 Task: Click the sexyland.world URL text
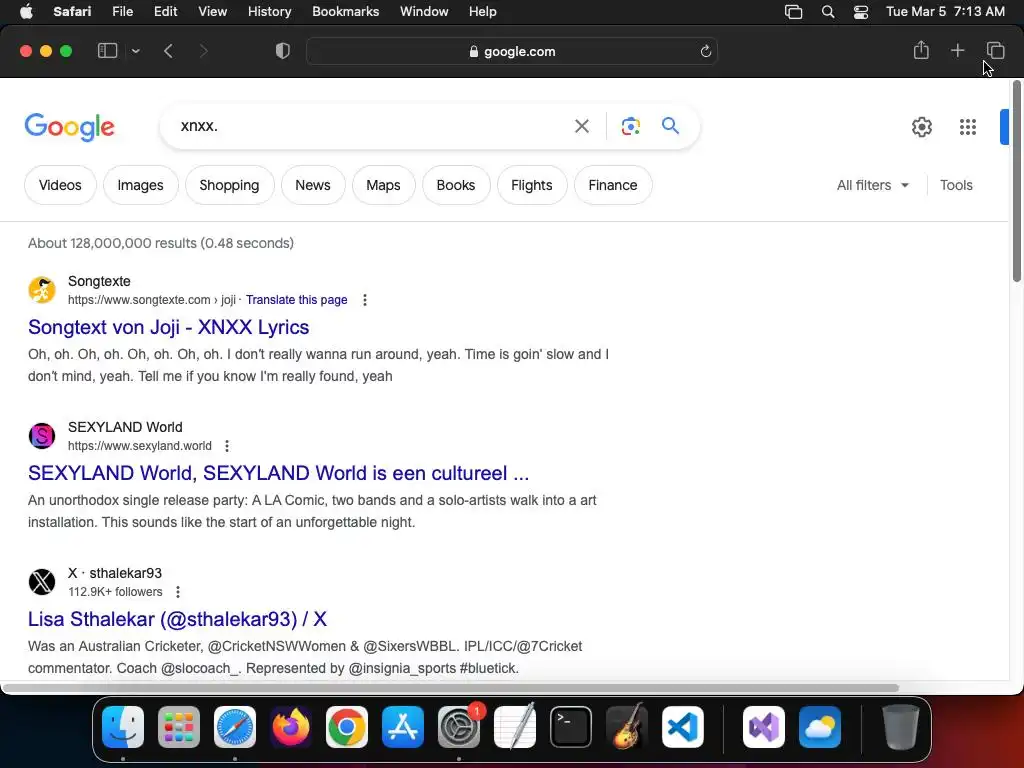(140, 446)
